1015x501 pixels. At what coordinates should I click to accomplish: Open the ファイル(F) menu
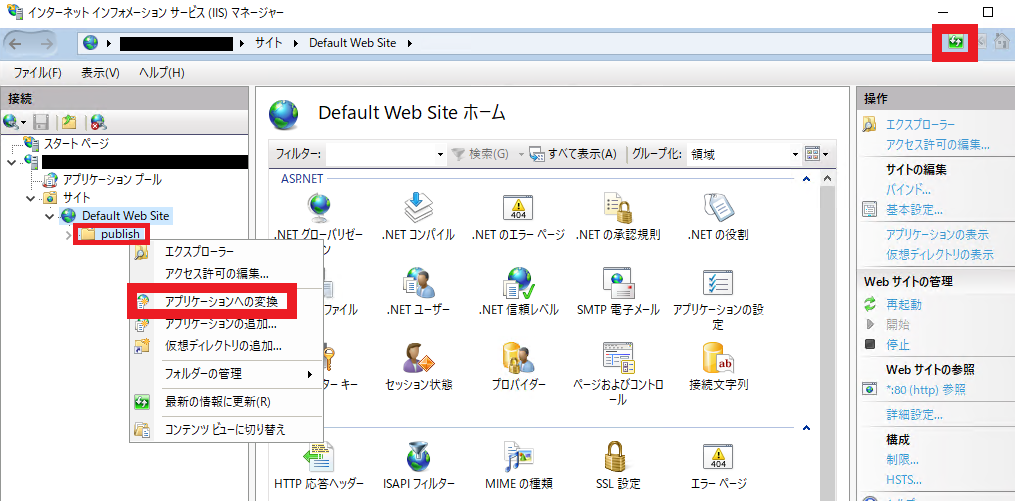(38, 73)
